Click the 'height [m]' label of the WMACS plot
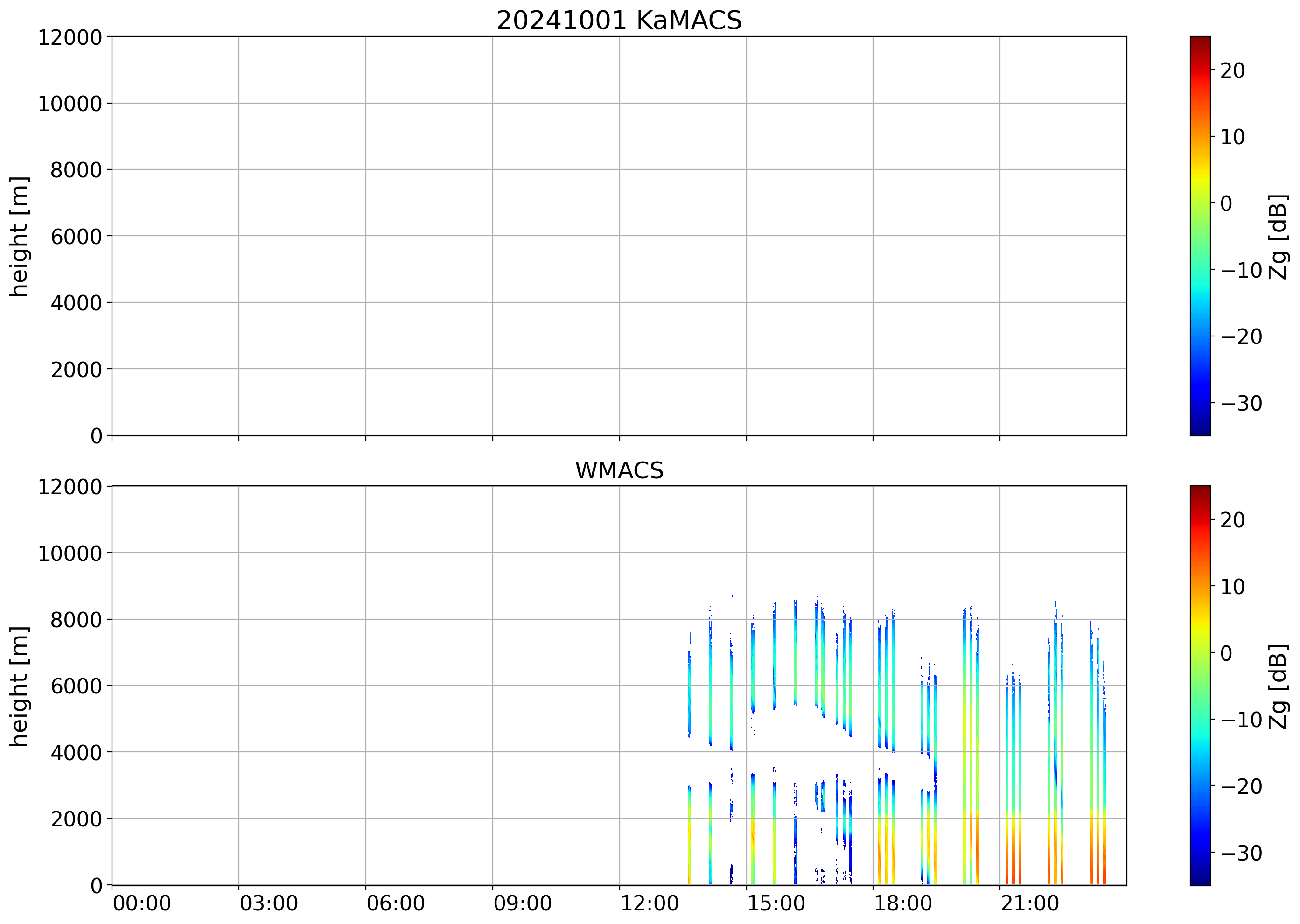Screen dimensions: 1300x924 19,686
